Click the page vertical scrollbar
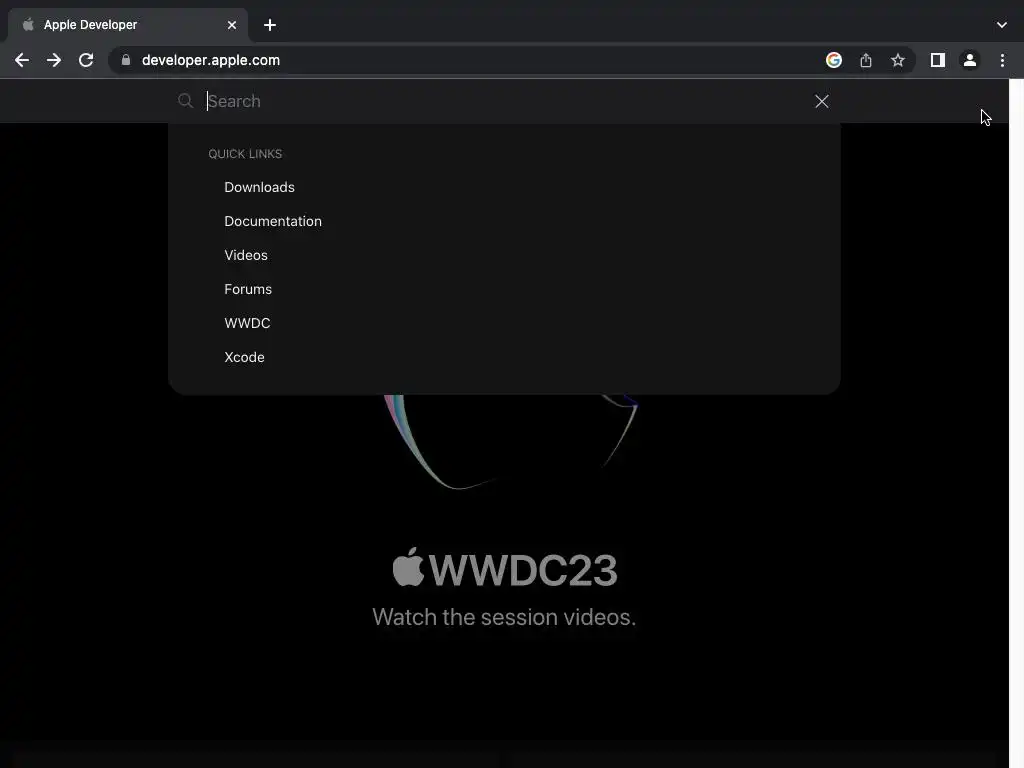Screen dimensions: 1024x768 coord(1016,423)
